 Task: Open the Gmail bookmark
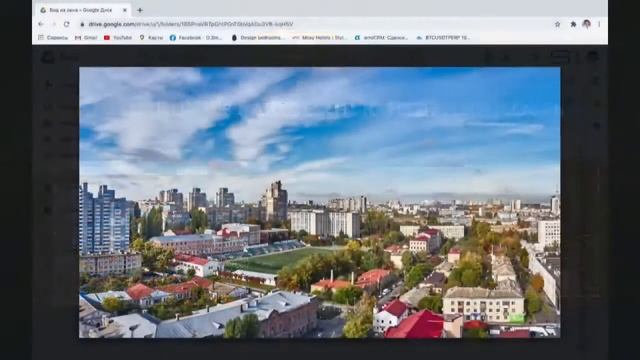[x=86, y=38]
